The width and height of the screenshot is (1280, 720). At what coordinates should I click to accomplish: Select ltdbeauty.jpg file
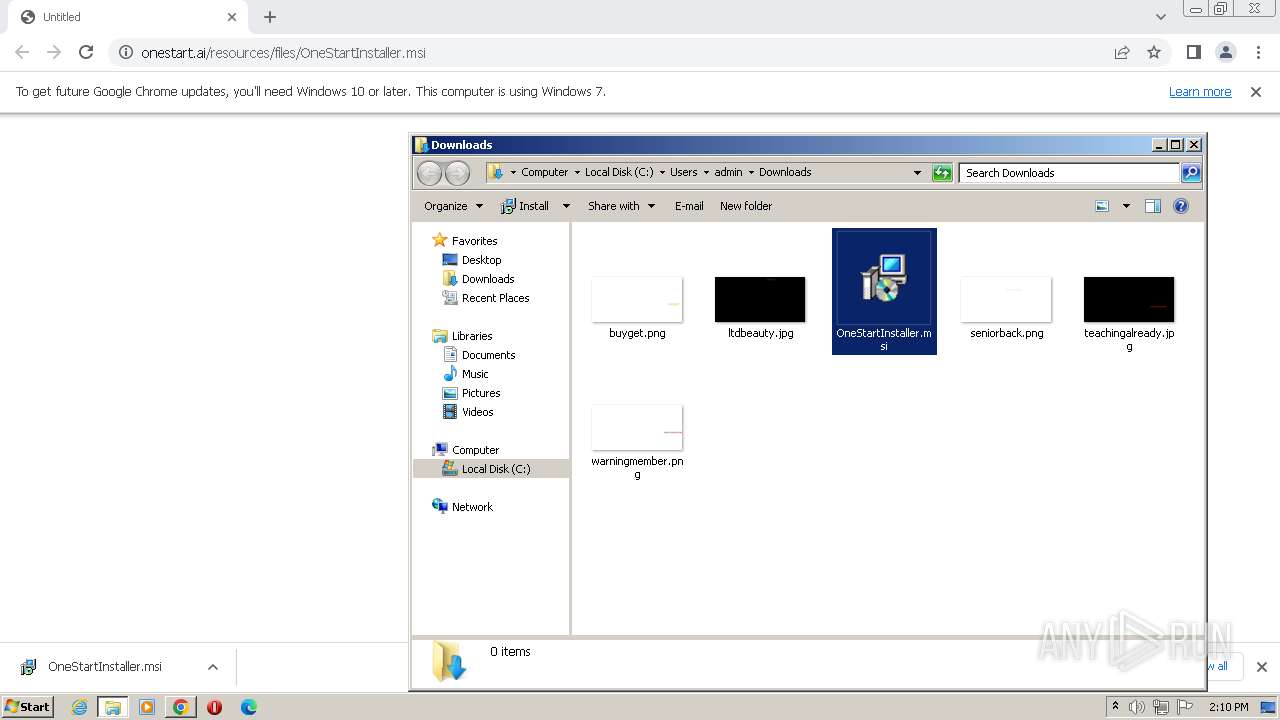point(760,309)
